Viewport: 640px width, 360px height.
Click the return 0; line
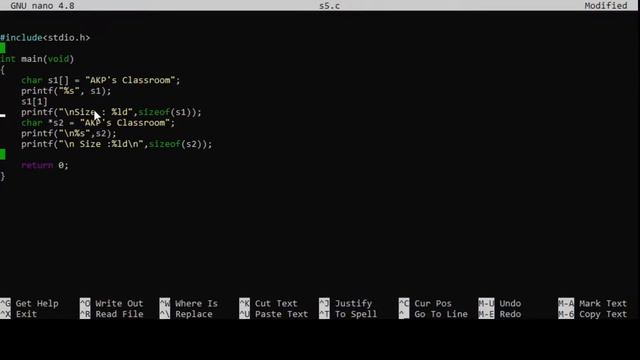tap(45, 165)
